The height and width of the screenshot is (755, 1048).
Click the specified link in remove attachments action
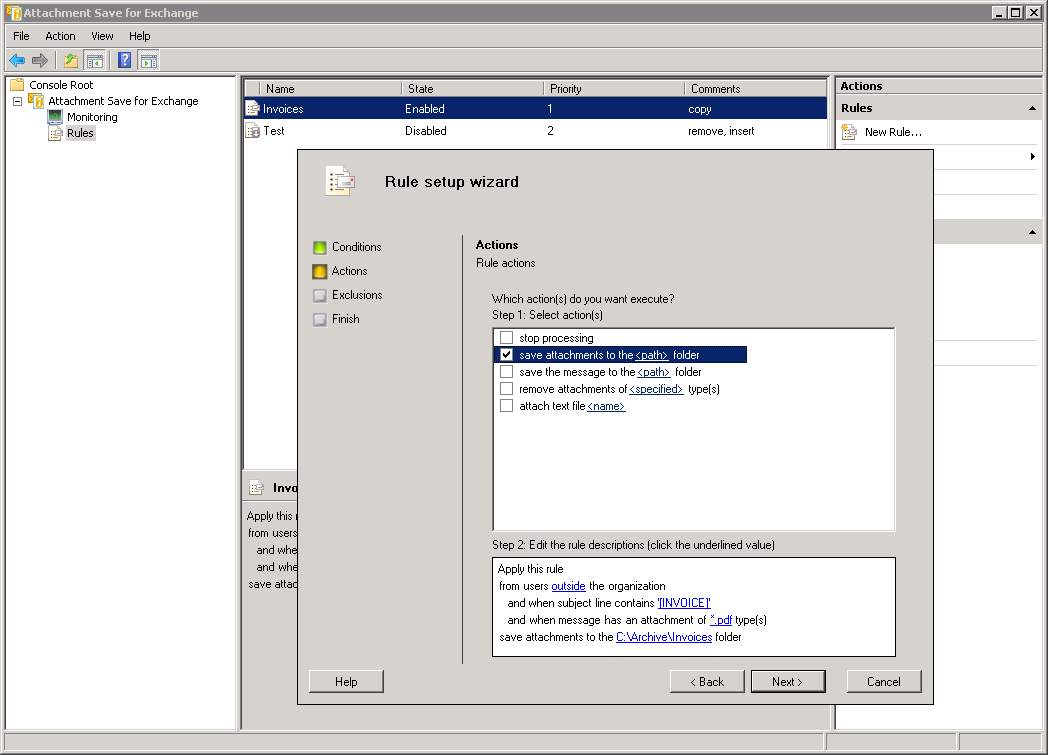pyautogui.click(x=656, y=390)
